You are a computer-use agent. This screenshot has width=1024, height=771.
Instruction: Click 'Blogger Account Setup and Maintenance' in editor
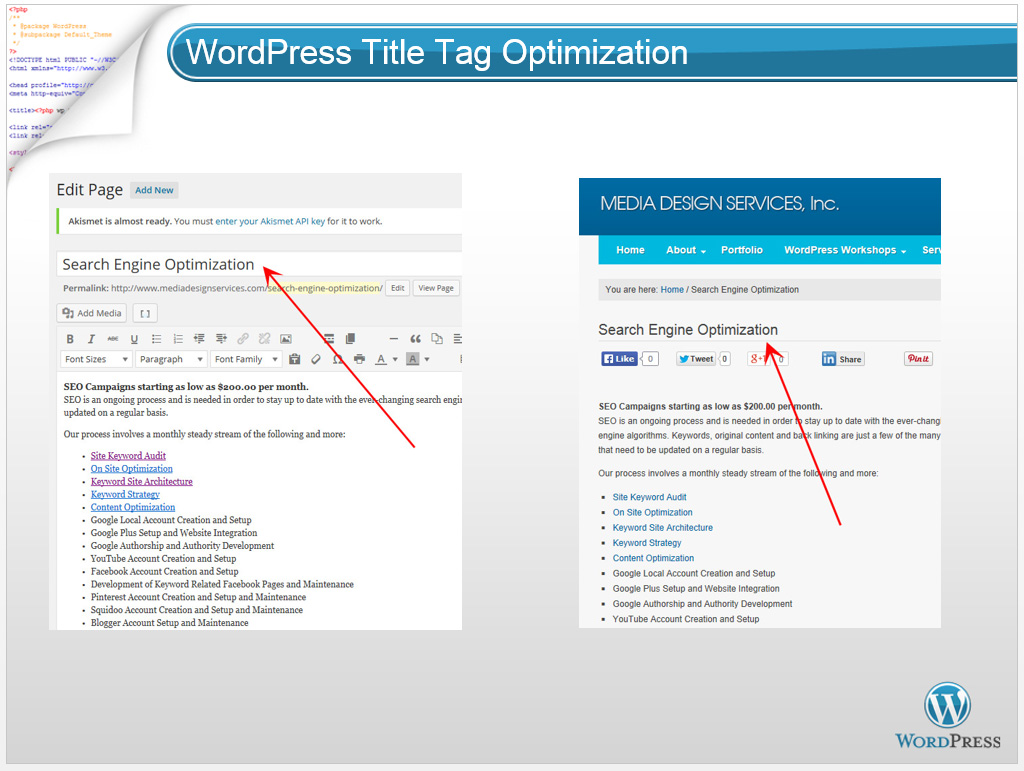(169, 623)
